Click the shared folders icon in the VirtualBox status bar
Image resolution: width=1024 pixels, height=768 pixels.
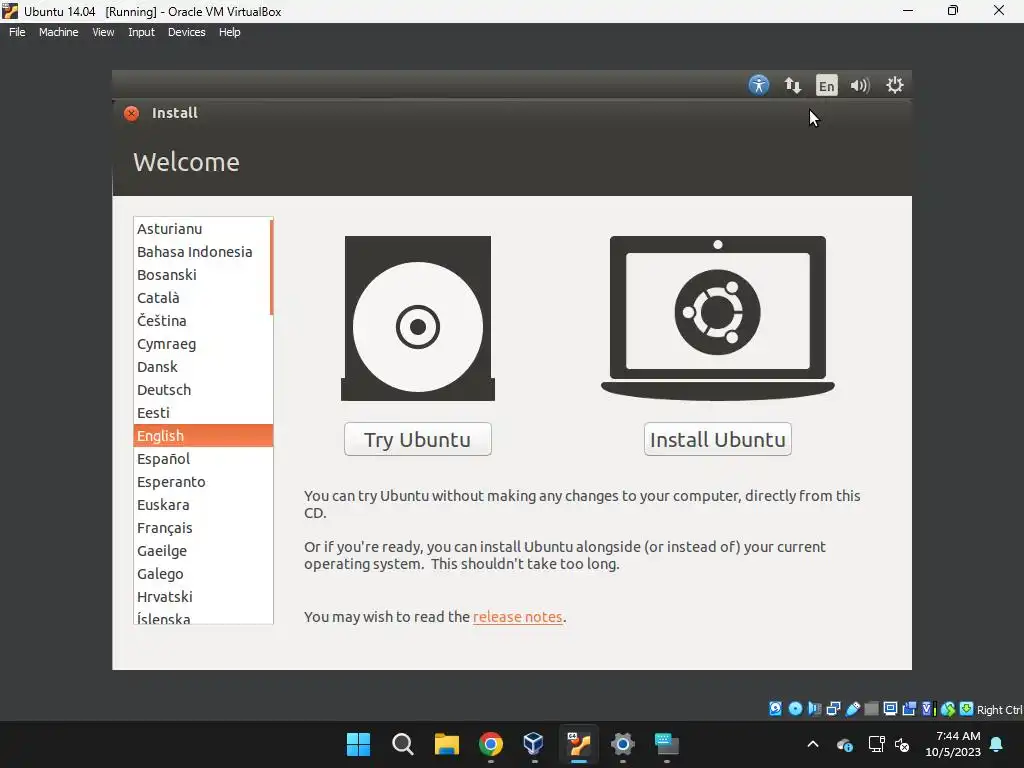871,709
